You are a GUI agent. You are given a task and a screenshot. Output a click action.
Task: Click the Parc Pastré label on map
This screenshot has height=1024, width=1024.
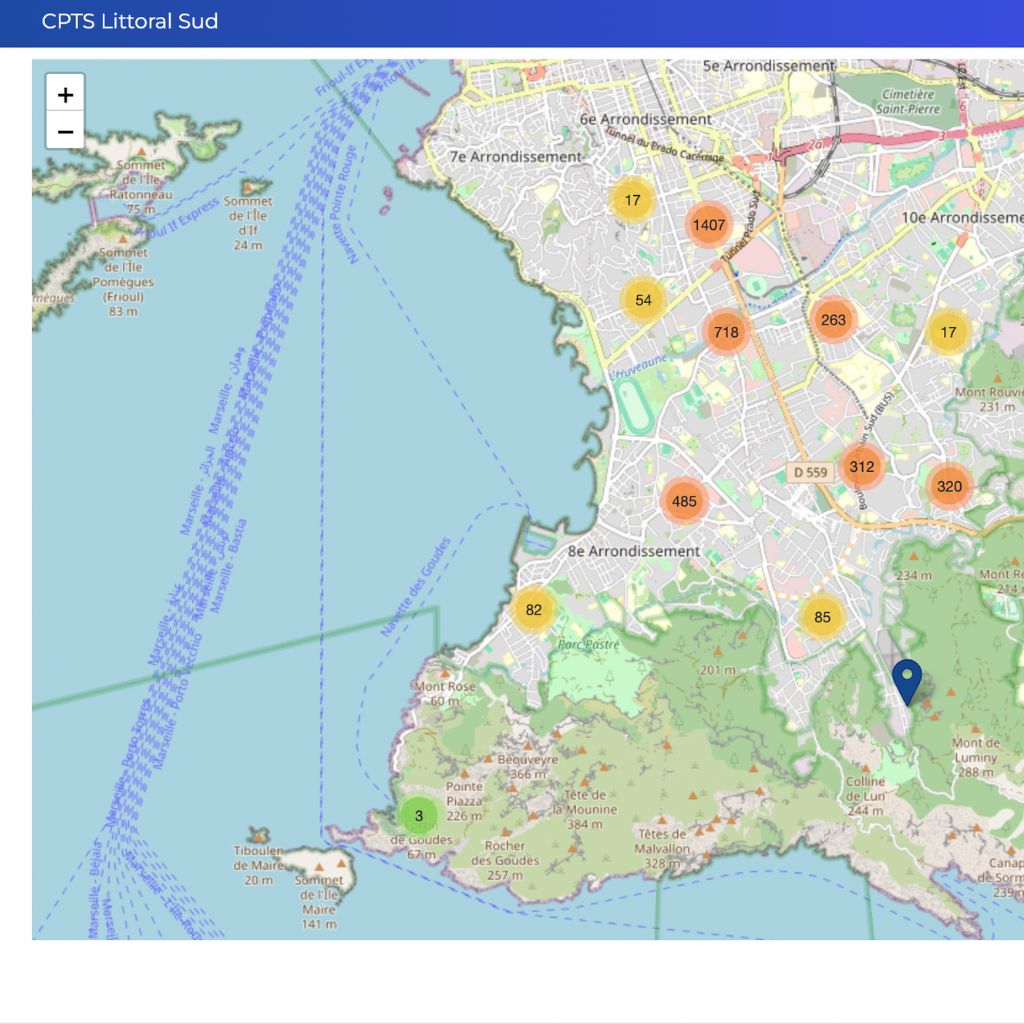(589, 645)
